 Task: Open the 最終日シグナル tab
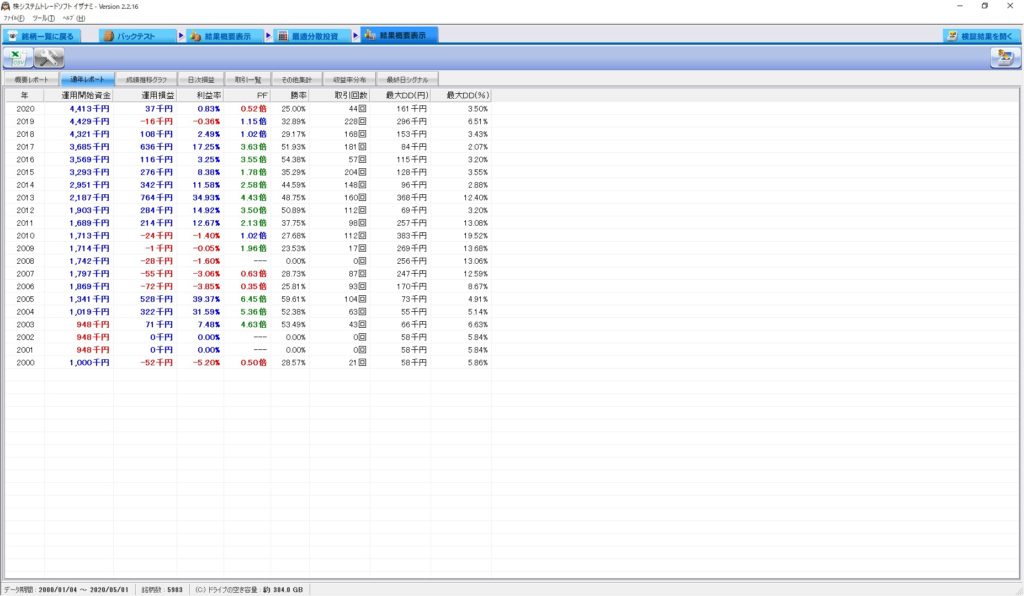(408, 78)
